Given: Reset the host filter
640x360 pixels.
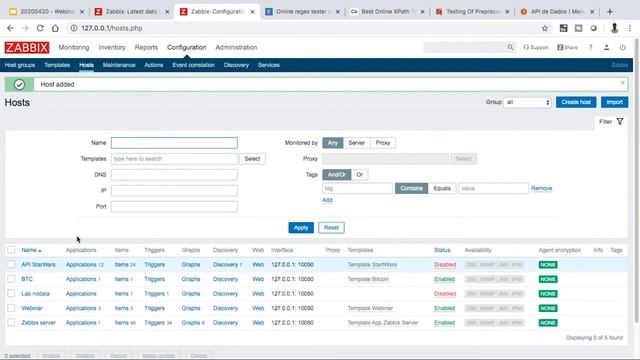Looking at the screenshot, I should pos(331,228).
